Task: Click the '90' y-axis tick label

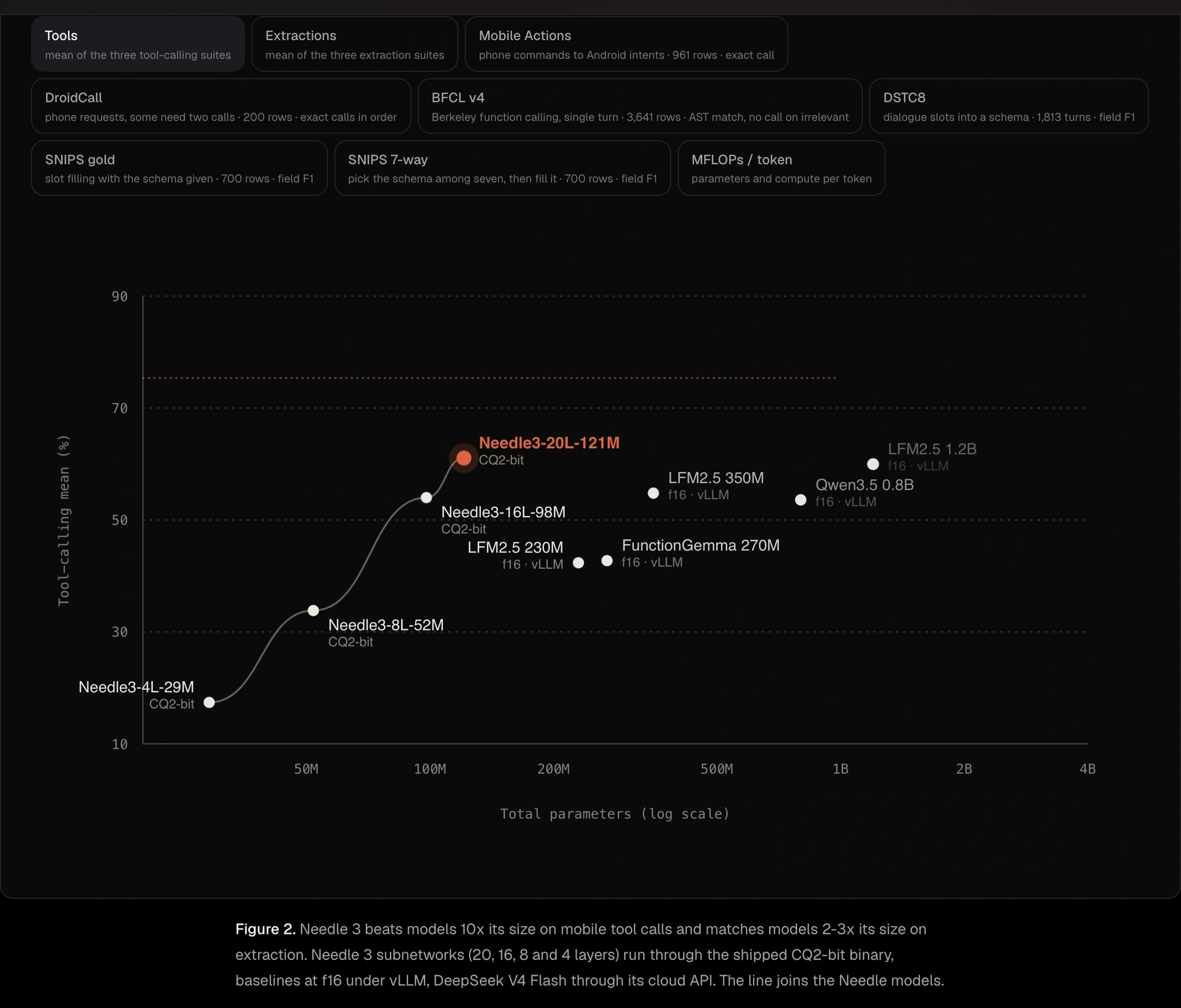Action: coord(119,297)
